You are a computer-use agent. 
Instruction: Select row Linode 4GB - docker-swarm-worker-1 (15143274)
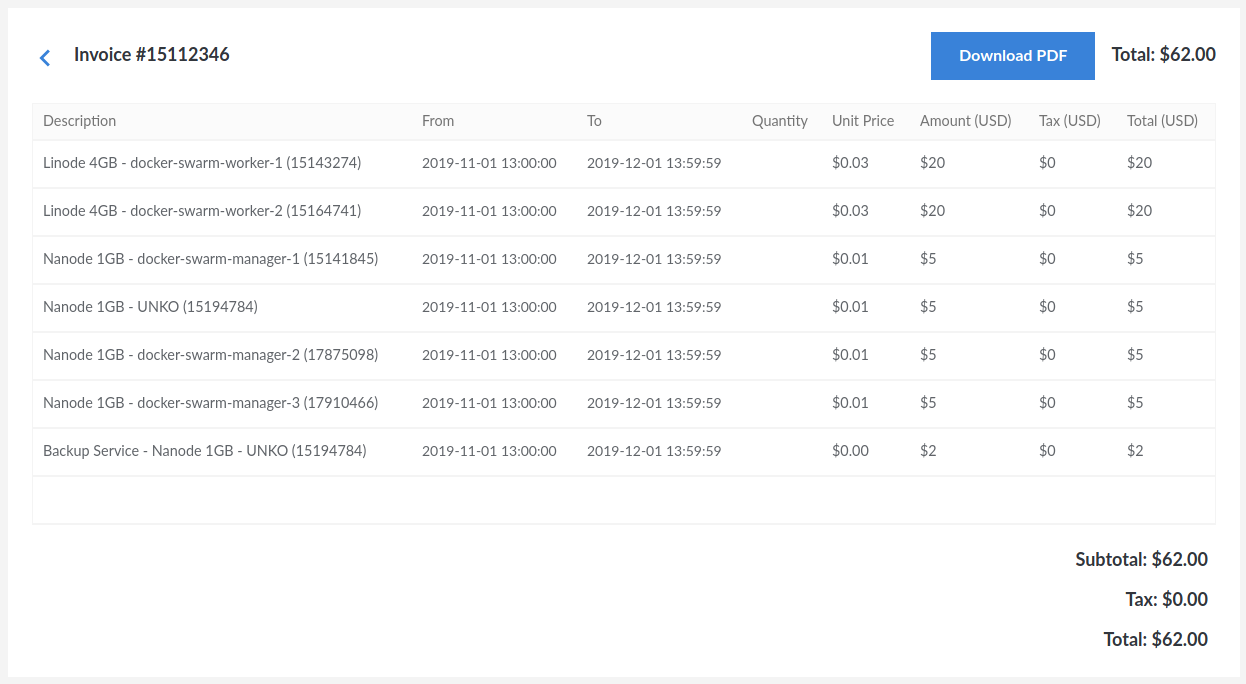pyautogui.click(x=624, y=163)
